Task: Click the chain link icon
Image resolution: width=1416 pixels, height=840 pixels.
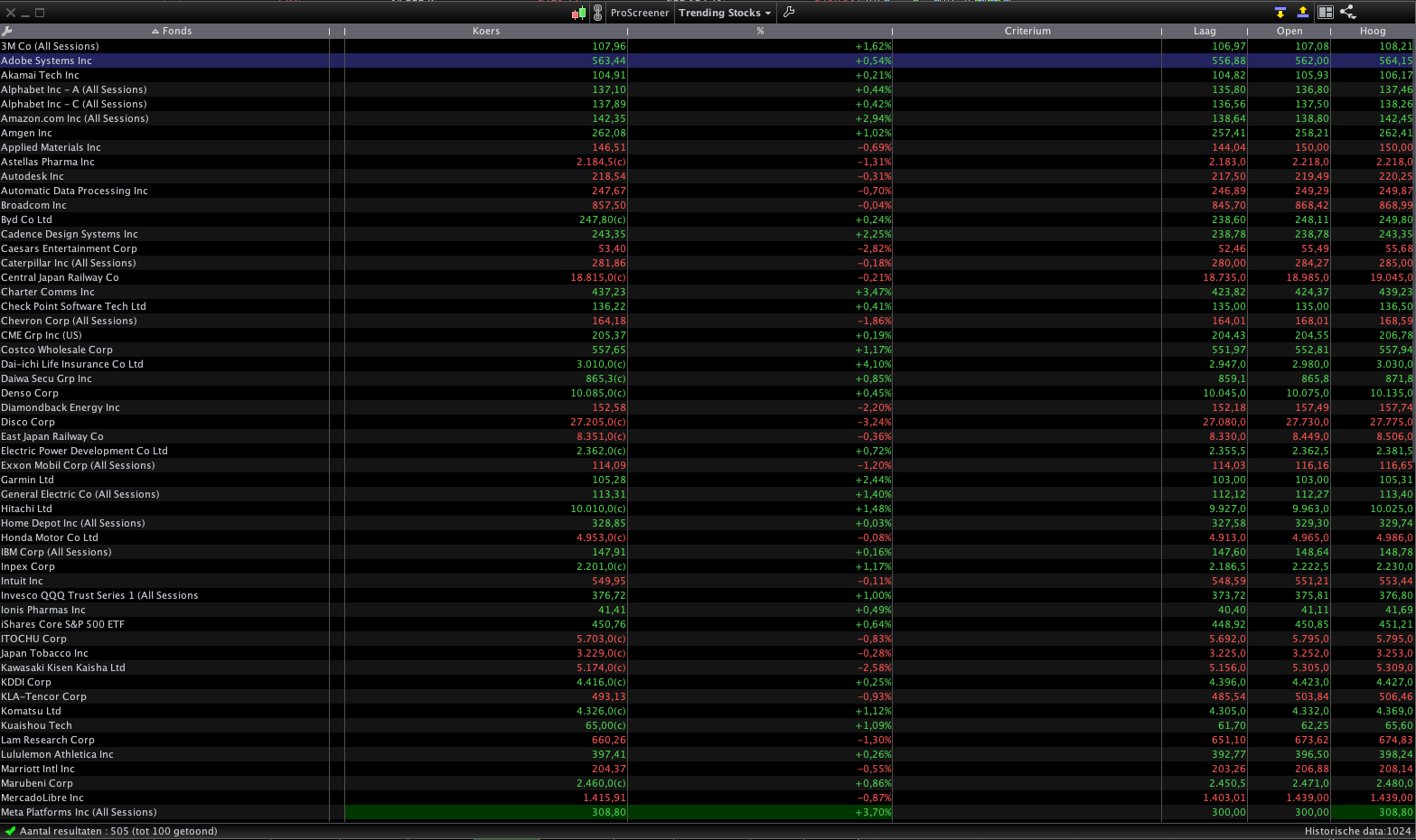Action: click(x=597, y=13)
